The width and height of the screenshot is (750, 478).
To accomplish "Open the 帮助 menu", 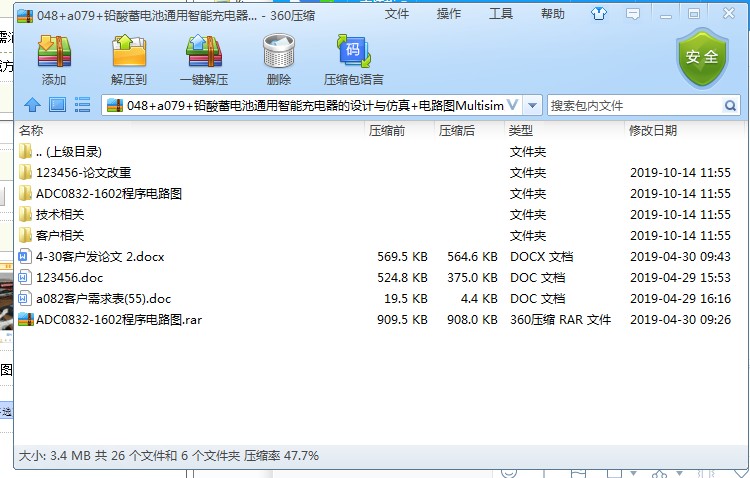I will point(553,14).
